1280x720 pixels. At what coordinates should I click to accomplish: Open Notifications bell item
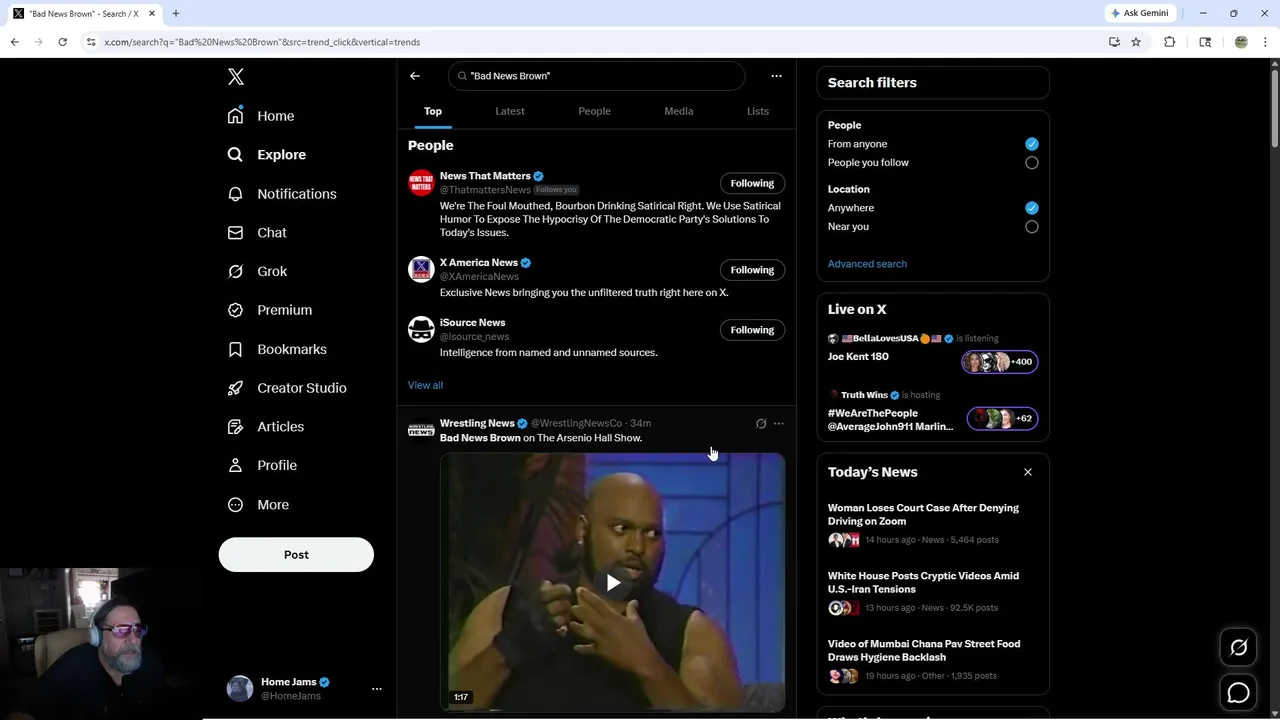282,194
